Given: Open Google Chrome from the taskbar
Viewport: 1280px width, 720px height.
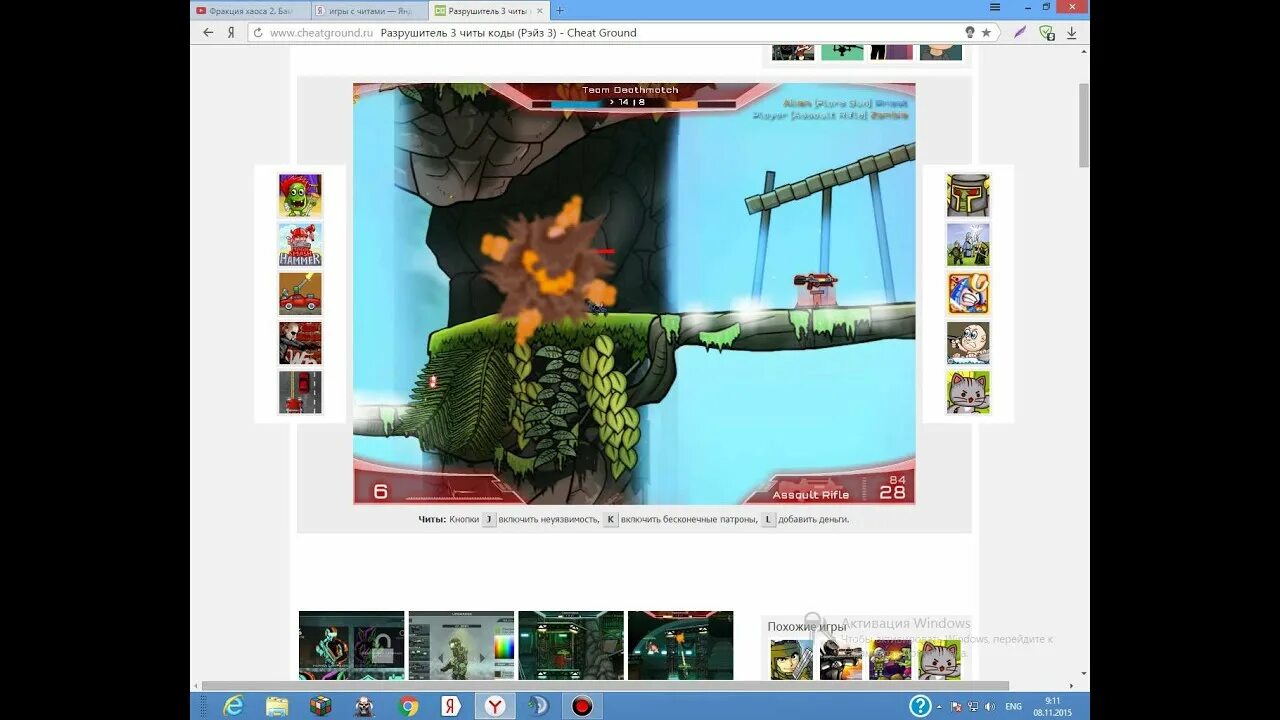Looking at the screenshot, I should point(408,706).
